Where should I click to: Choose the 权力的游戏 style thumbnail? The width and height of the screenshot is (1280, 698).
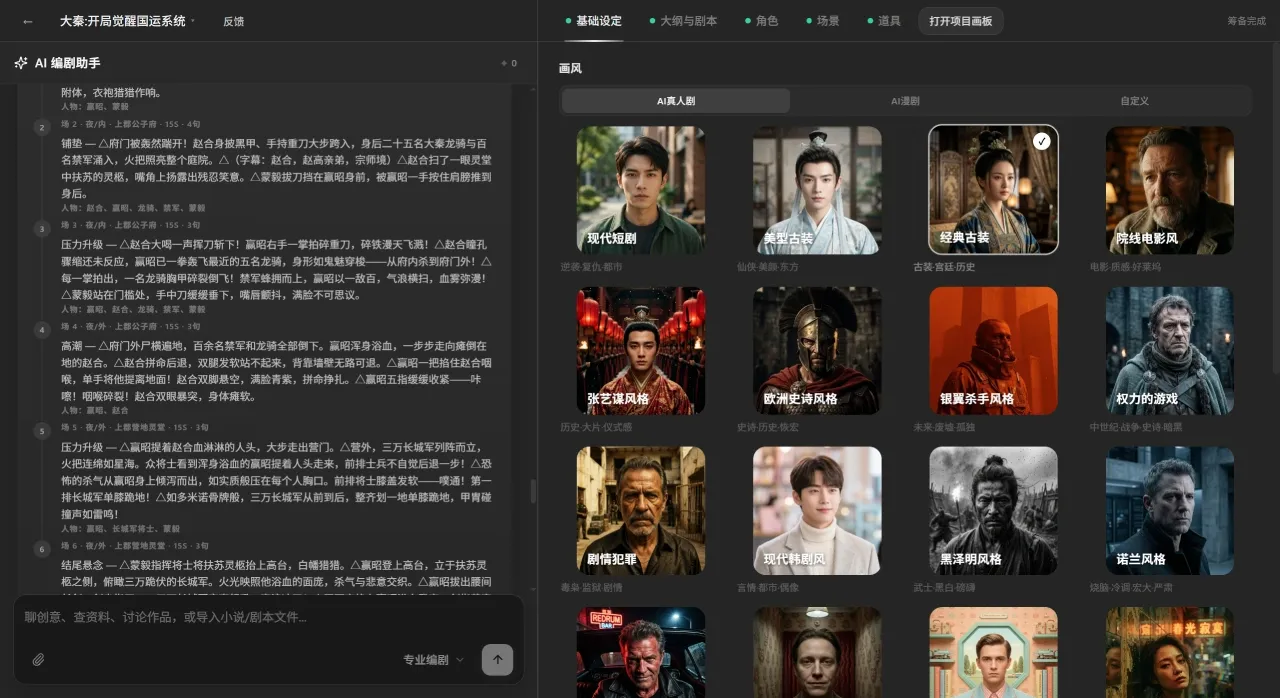tap(1170, 350)
